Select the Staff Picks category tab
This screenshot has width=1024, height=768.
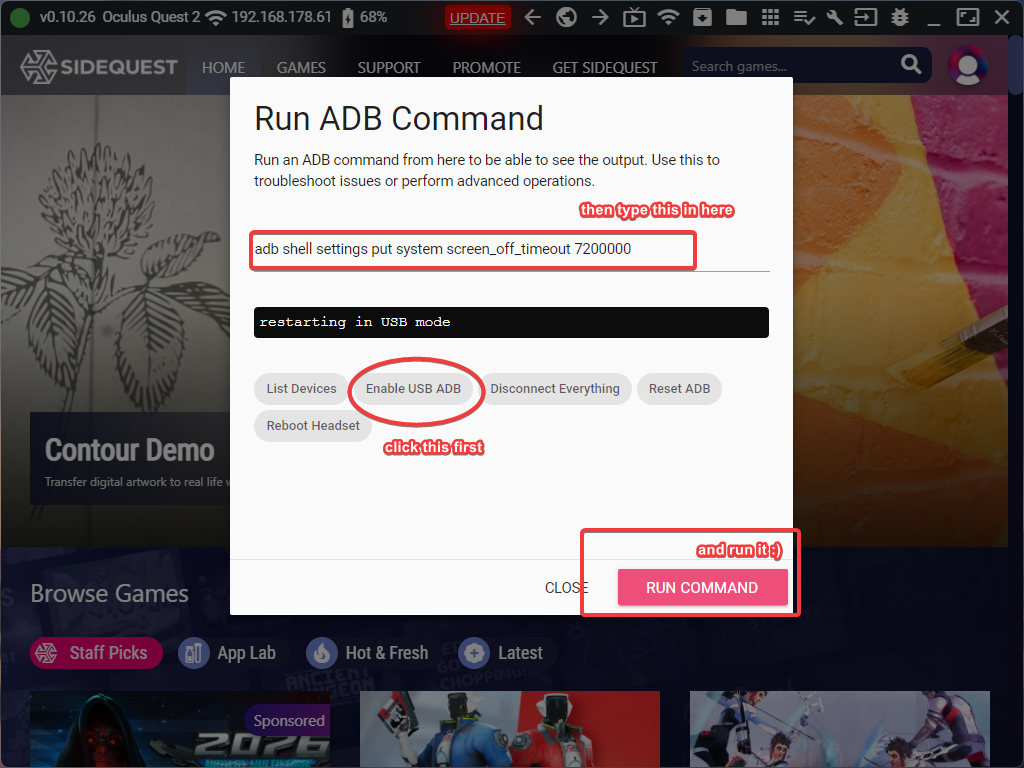click(96, 653)
